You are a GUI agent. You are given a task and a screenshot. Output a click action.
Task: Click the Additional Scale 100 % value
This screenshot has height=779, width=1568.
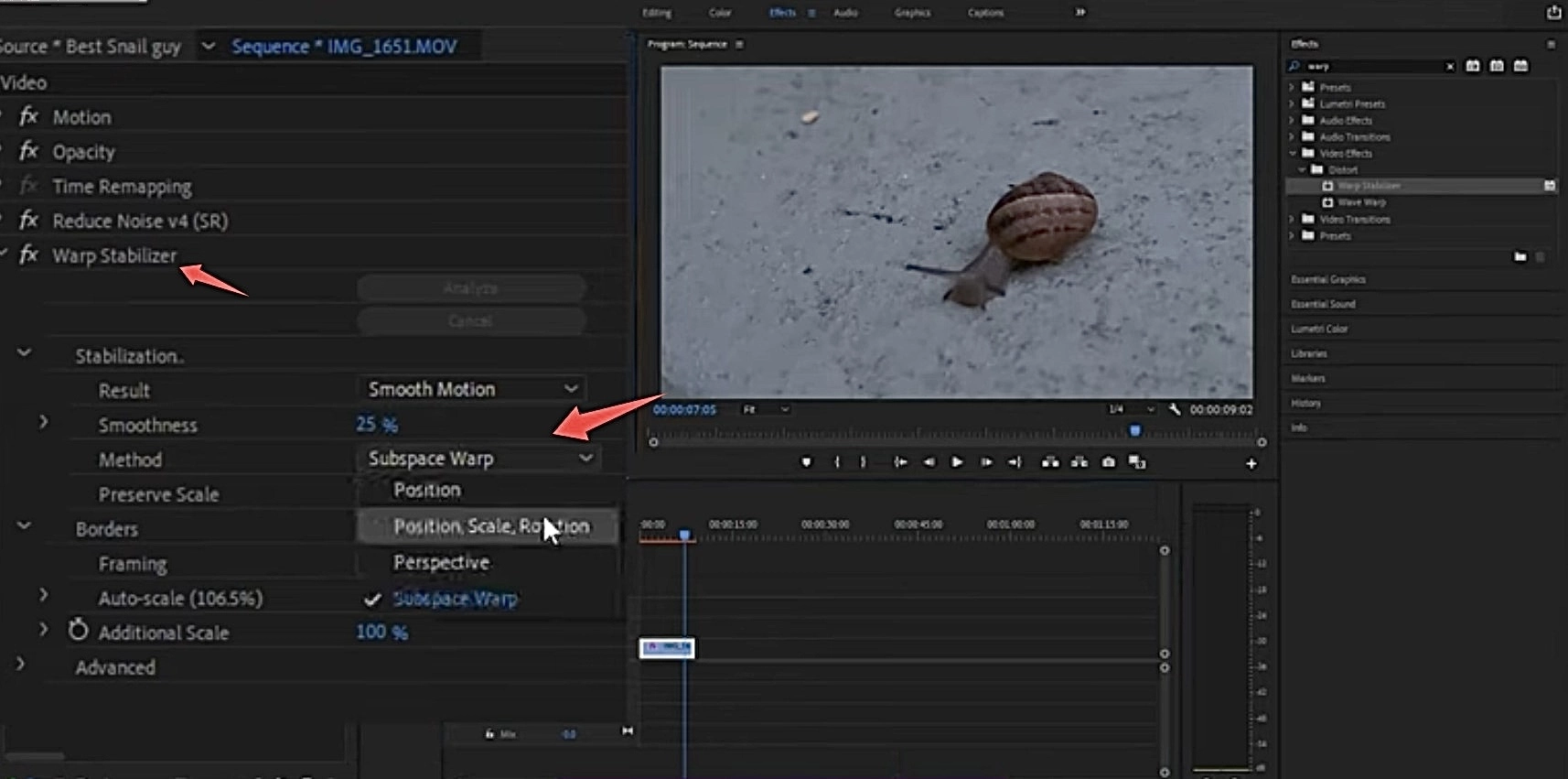(381, 632)
